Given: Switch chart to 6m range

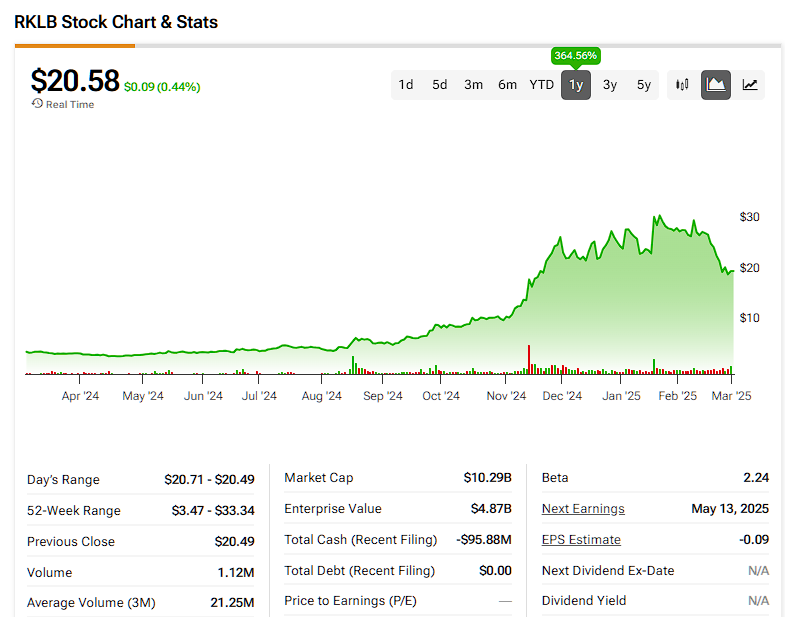Looking at the screenshot, I should click(x=507, y=85).
